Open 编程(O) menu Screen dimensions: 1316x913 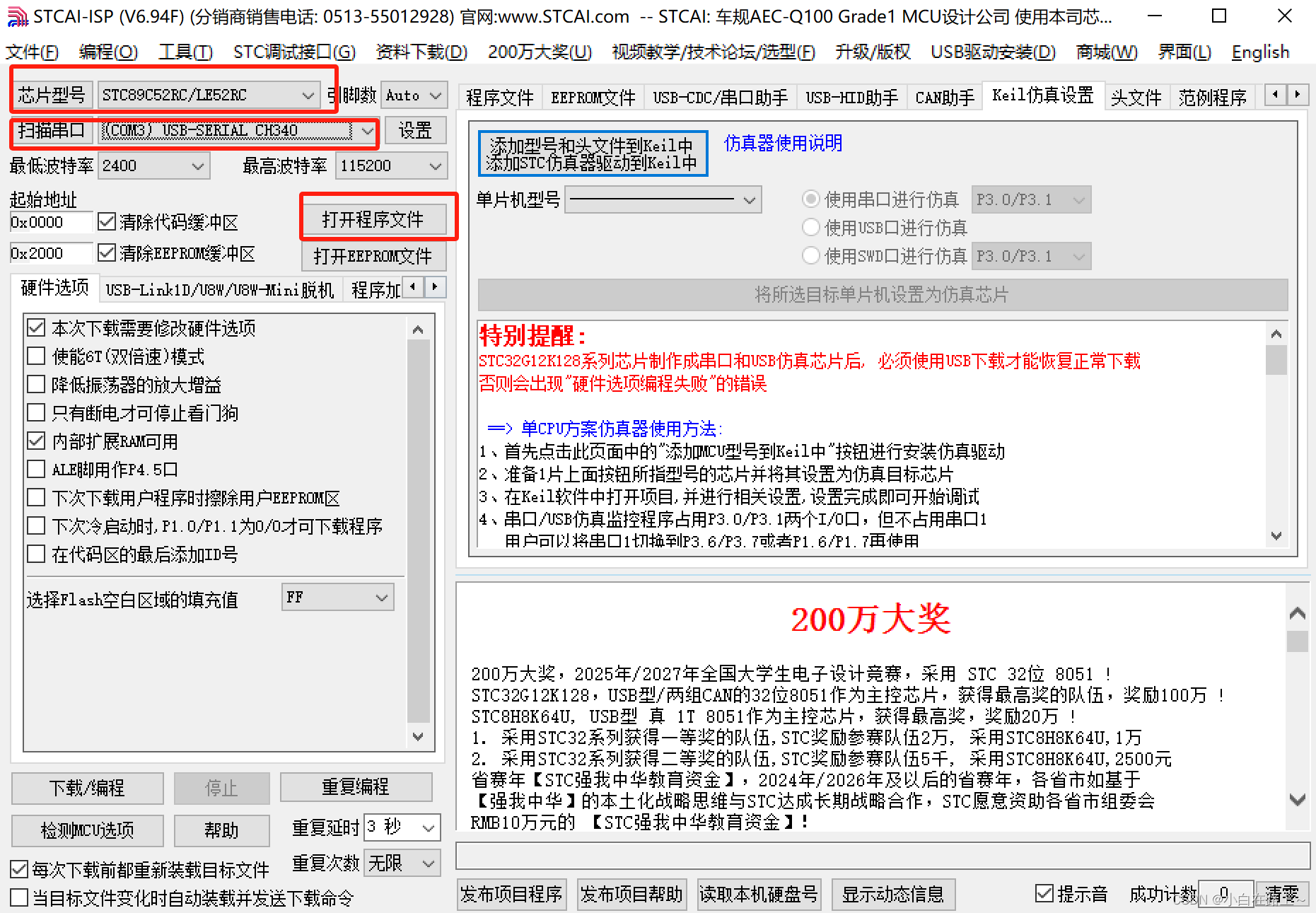click(108, 52)
